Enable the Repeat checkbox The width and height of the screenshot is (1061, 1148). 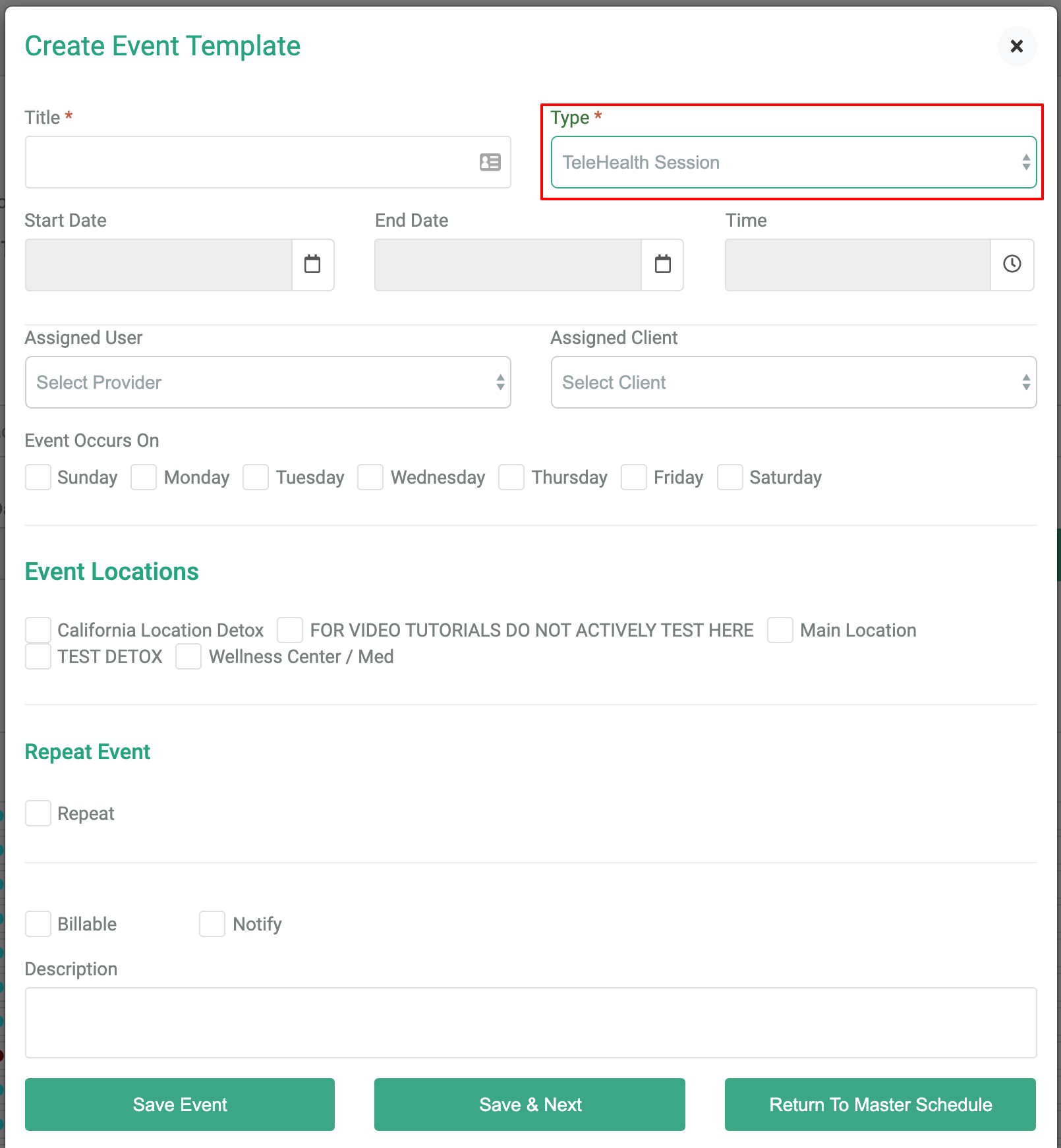[38, 813]
